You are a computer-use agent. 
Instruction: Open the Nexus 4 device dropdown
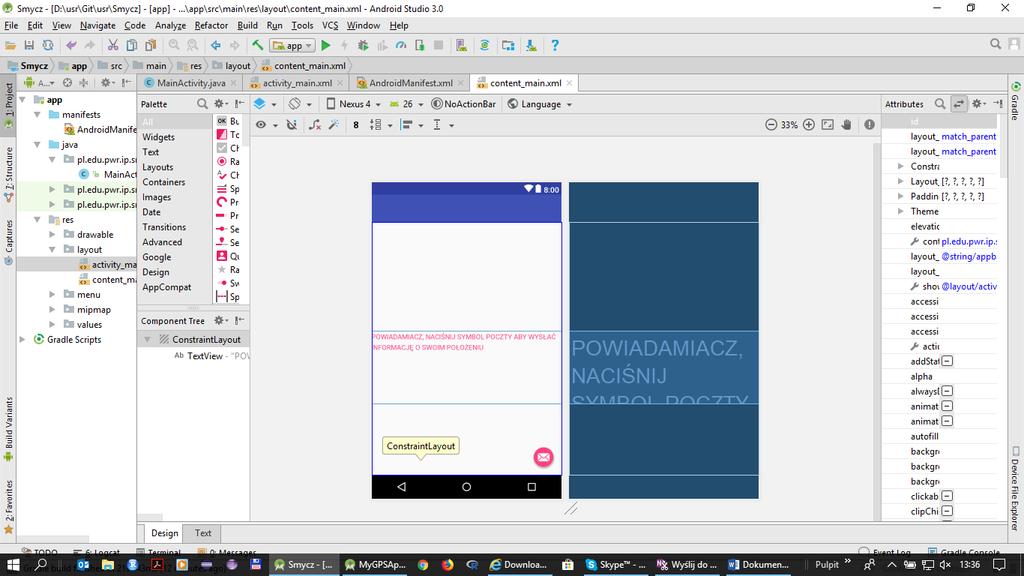coord(353,104)
